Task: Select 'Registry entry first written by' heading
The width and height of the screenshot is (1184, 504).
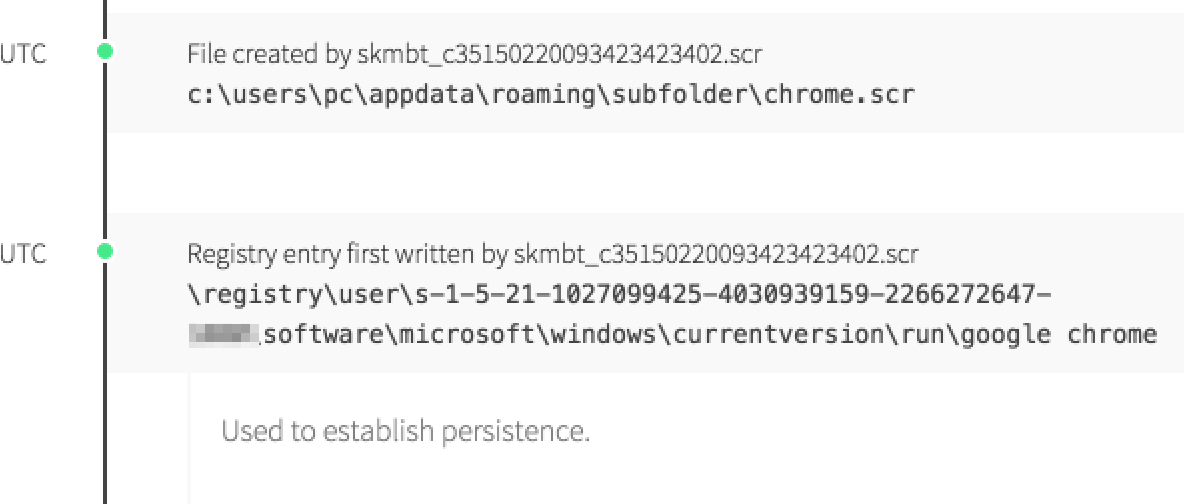Action: click(347, 254)
